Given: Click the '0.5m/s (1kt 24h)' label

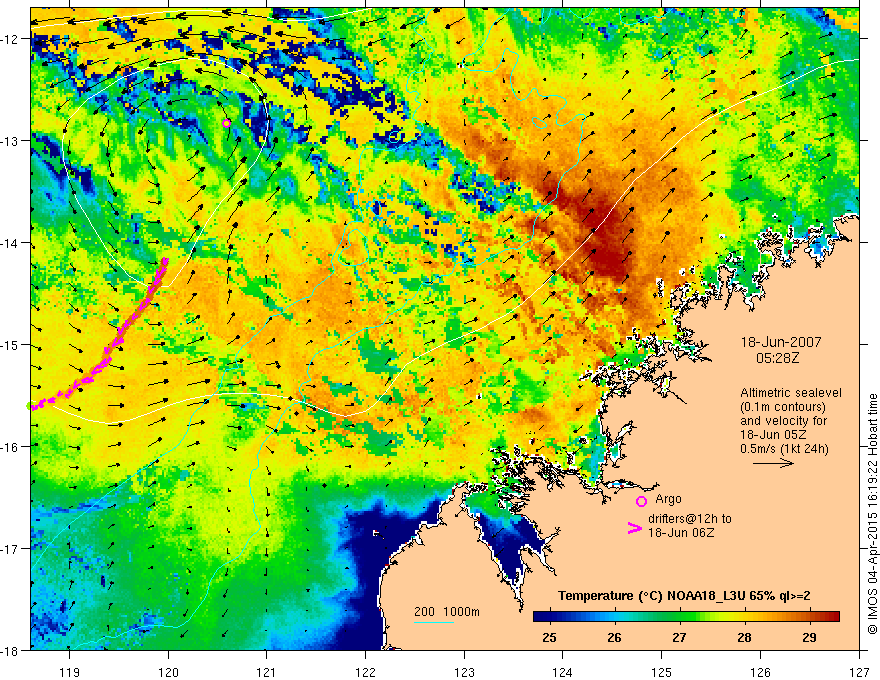Looking at the screenshot, I should click(x=784, y=449).
